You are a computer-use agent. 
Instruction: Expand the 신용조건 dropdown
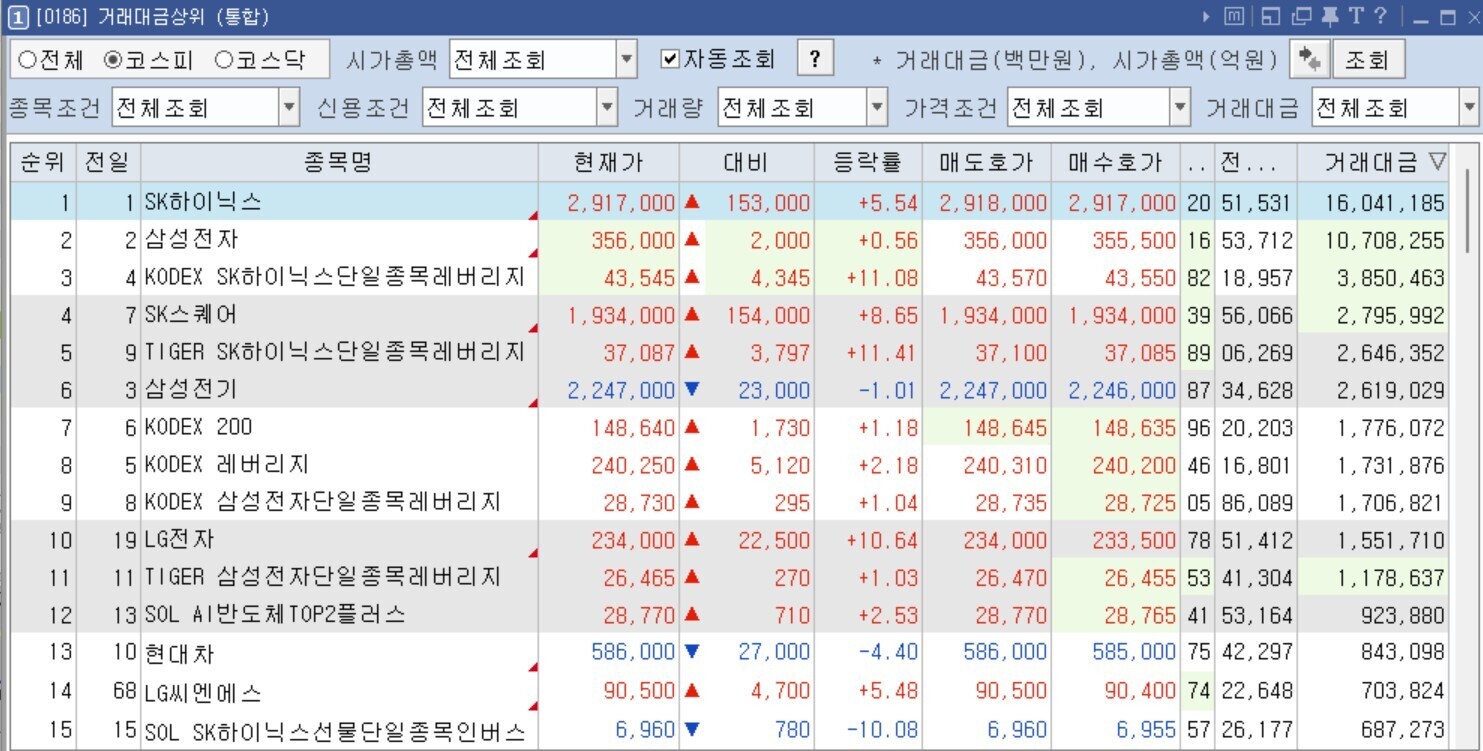point(520,107)
